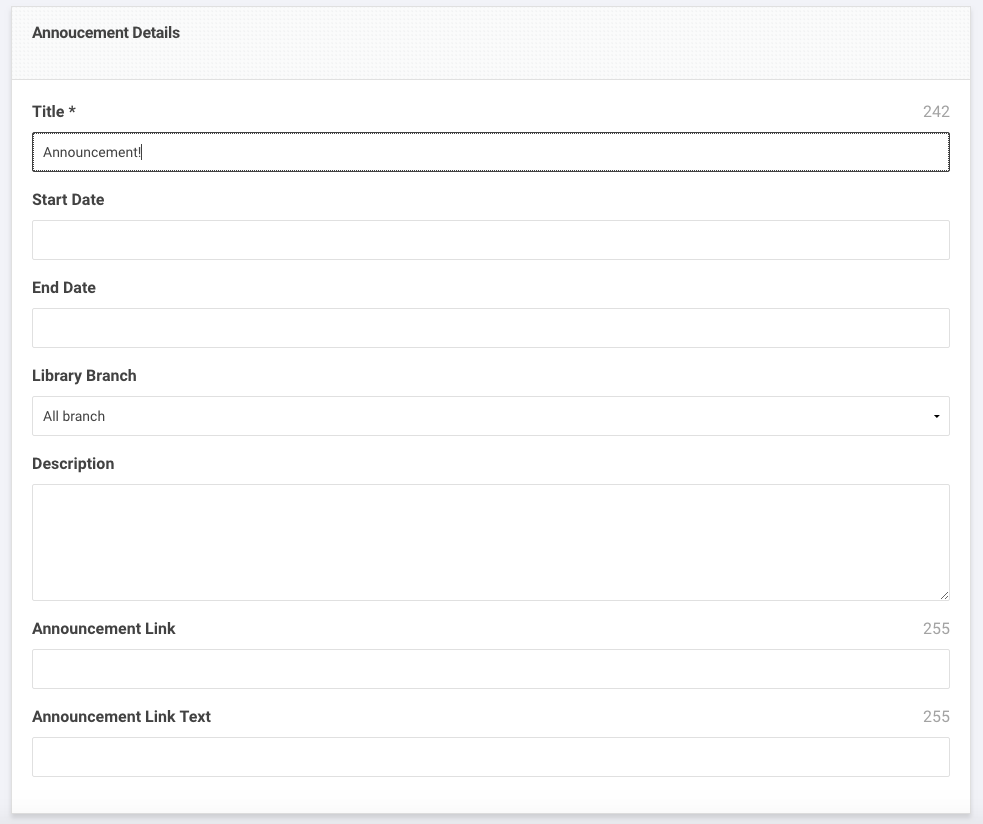
Task: Click the "Annoucement Details" panel heading
Action: point(106,33)
